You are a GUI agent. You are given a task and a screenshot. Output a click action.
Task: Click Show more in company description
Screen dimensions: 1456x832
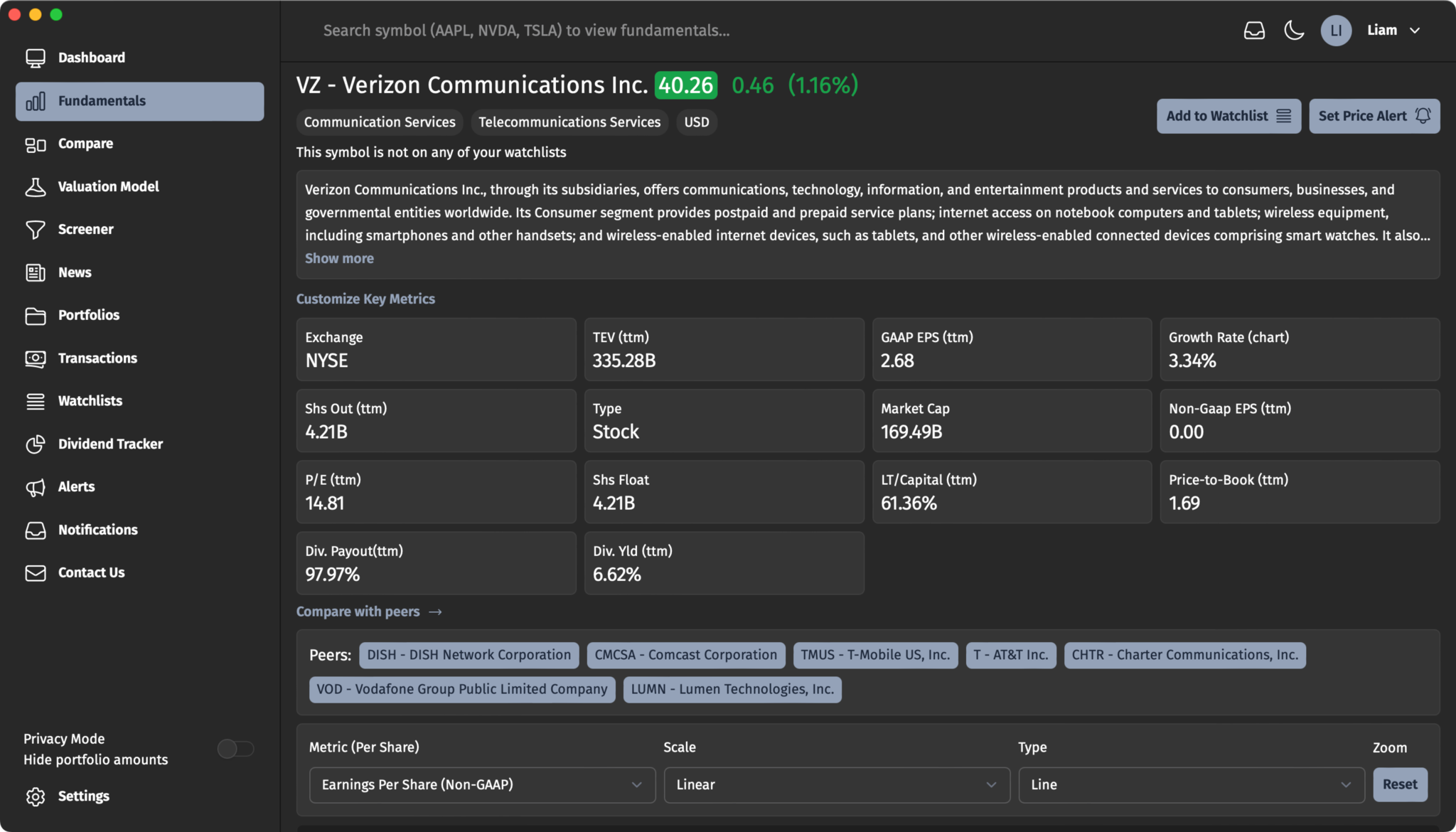(339, 259)
